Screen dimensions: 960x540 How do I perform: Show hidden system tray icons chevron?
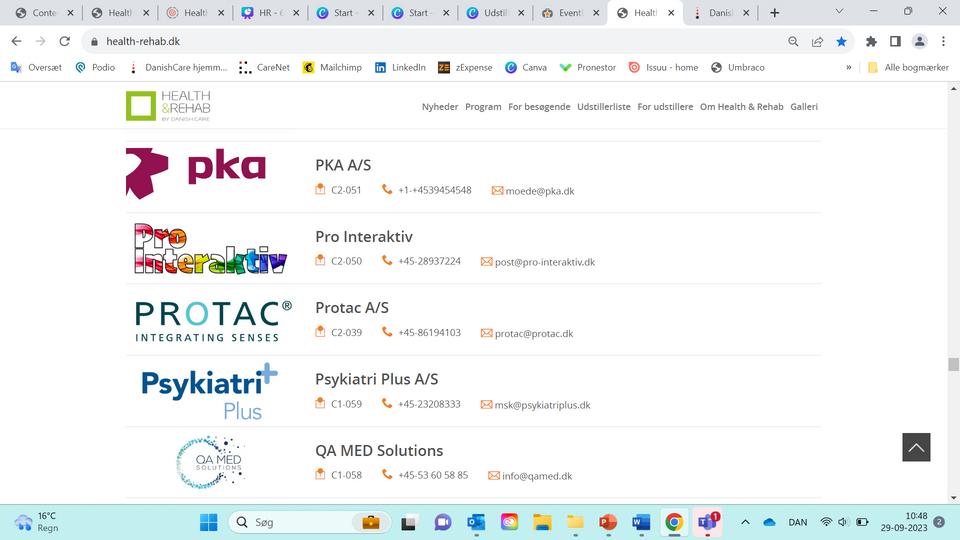745,522
